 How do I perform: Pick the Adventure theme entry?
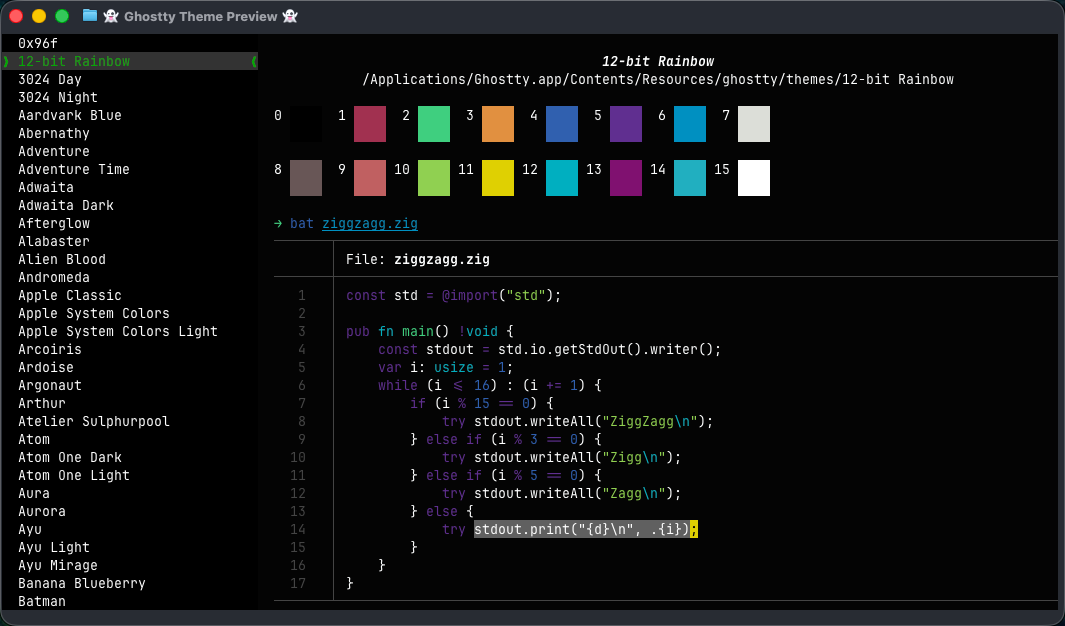pos(54,151)
